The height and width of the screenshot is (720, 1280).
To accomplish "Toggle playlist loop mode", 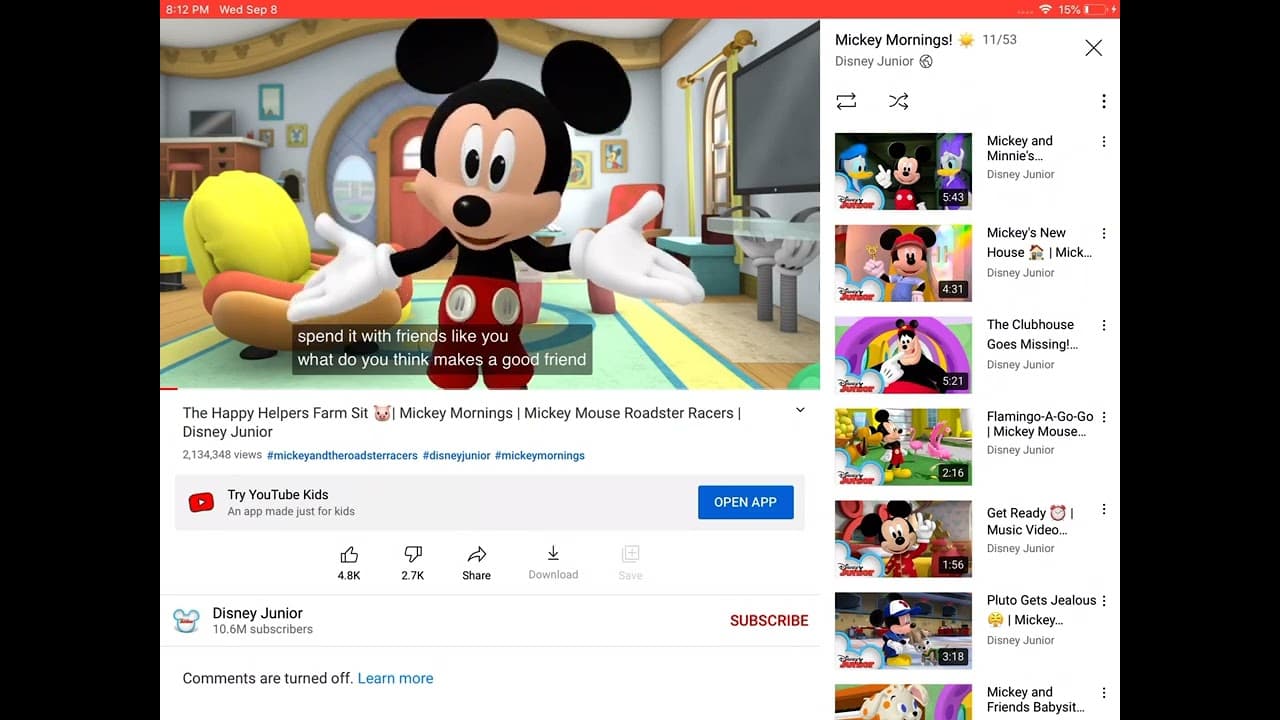I will click(x=846, y=101).
